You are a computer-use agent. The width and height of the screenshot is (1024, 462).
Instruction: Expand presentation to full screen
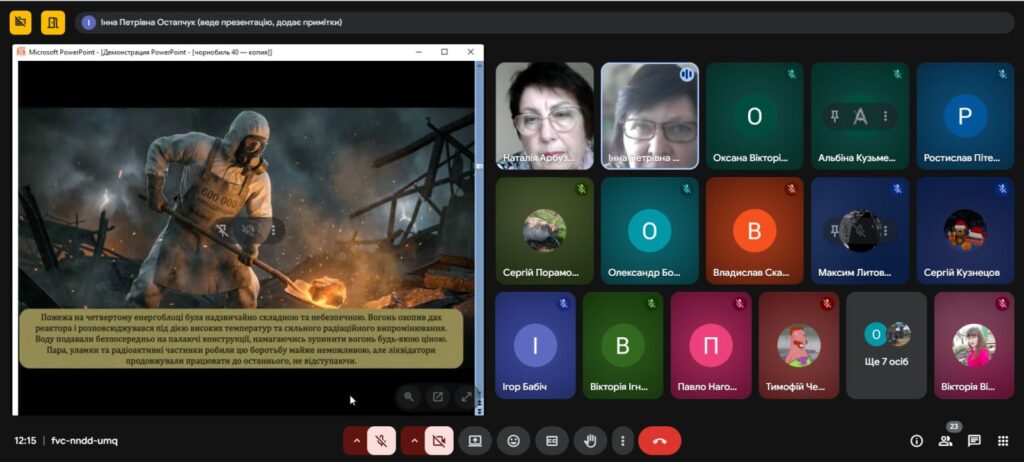(466, 397)
